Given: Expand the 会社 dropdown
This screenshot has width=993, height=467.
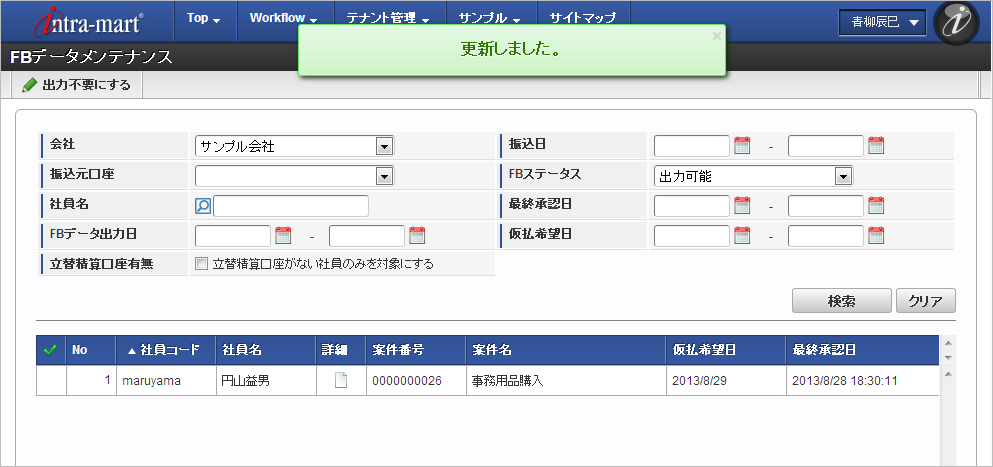Looking at the screenshot, I should coord(384,146).
